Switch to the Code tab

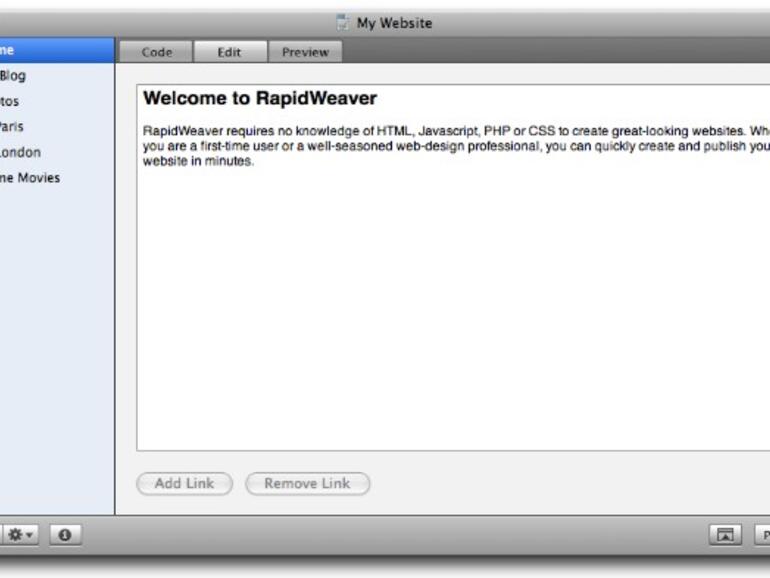tap(156, 52)
